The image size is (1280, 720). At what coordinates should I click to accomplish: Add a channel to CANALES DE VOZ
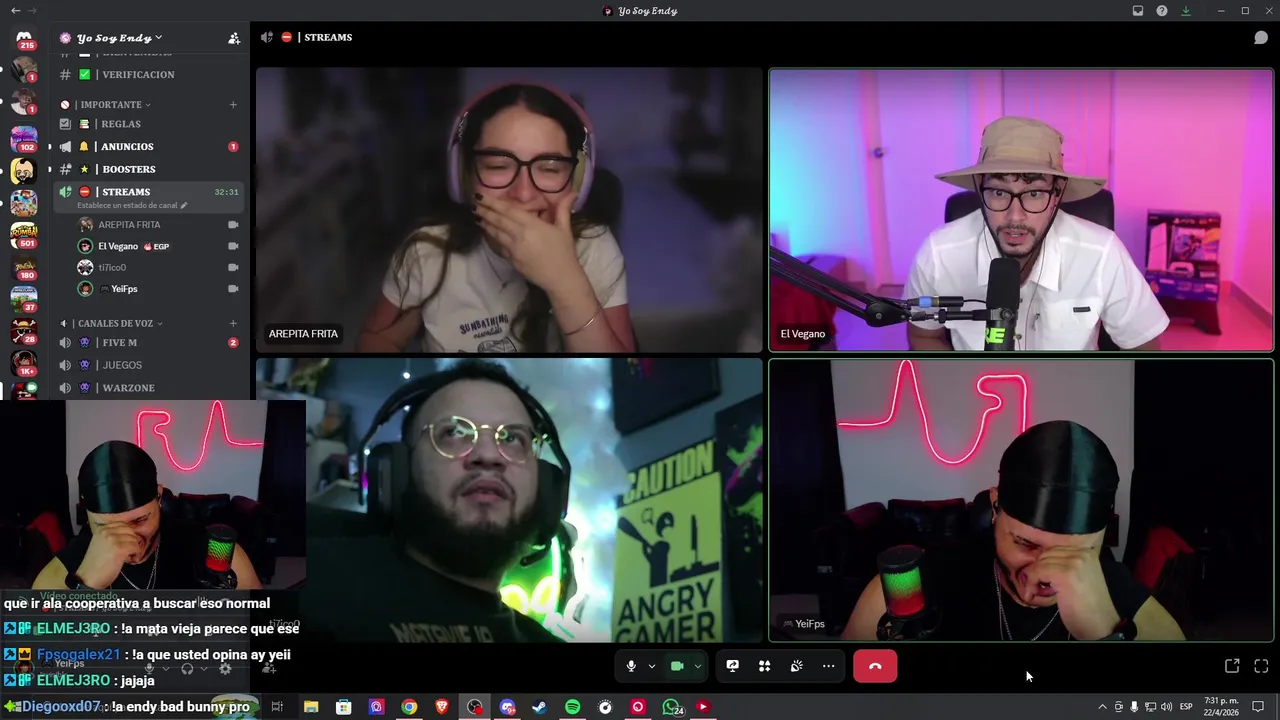pyautogui.click(x=233, y=323)
